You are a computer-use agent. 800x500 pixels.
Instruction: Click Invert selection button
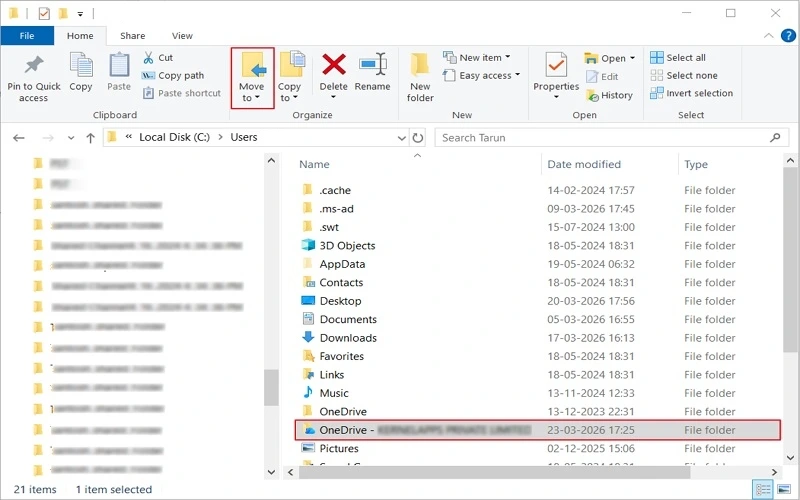click(691, 93)
